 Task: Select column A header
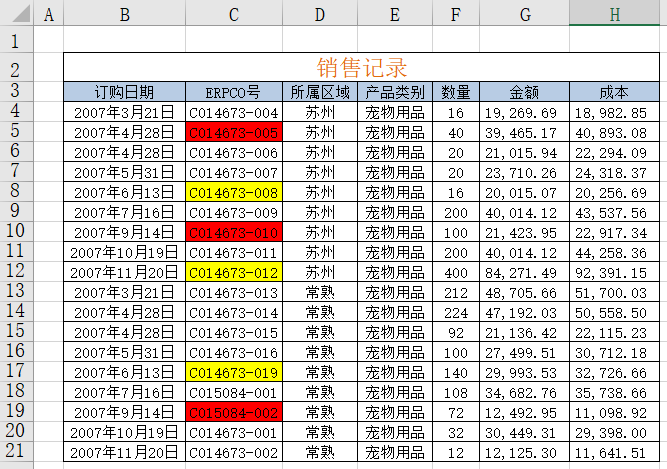(x=48, y=15)
